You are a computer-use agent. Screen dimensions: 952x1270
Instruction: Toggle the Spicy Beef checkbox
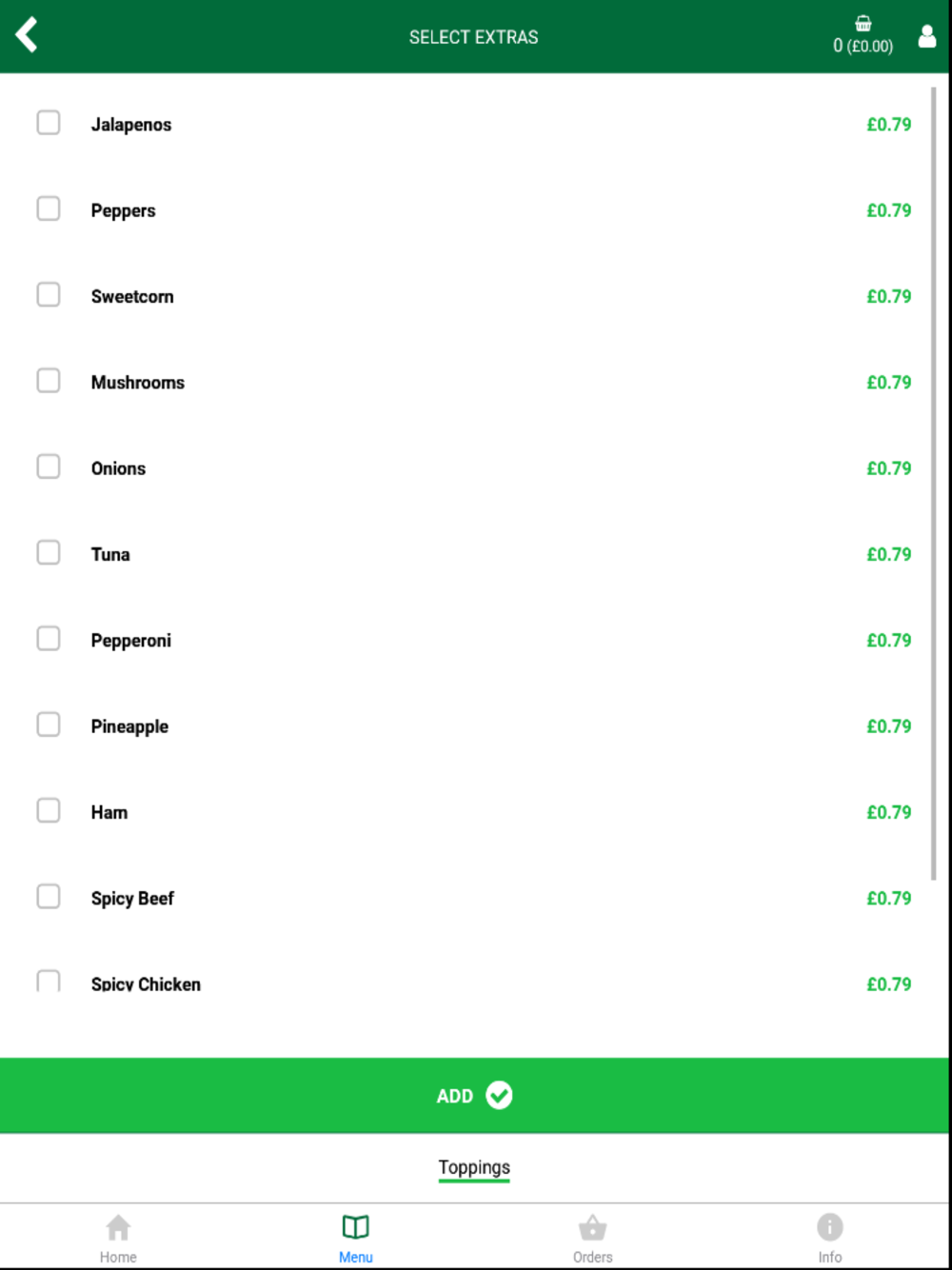[x=49, y=897]
